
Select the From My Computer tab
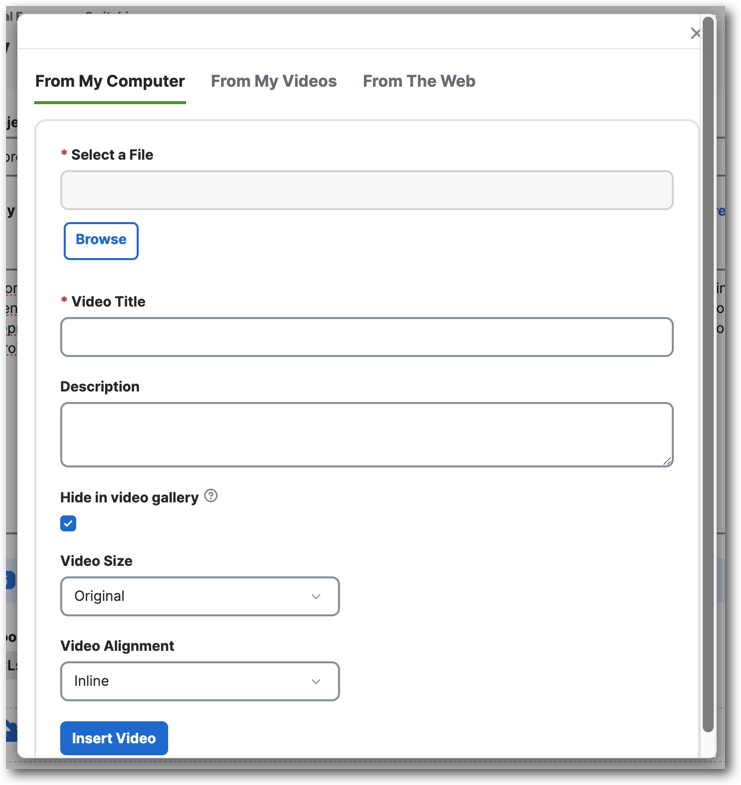click(x=110, y=81)
